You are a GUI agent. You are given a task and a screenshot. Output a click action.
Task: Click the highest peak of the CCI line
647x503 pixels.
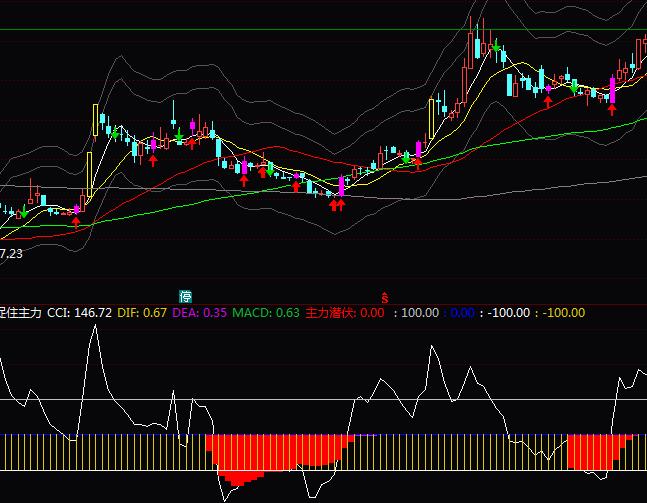(x=96, y=326)
